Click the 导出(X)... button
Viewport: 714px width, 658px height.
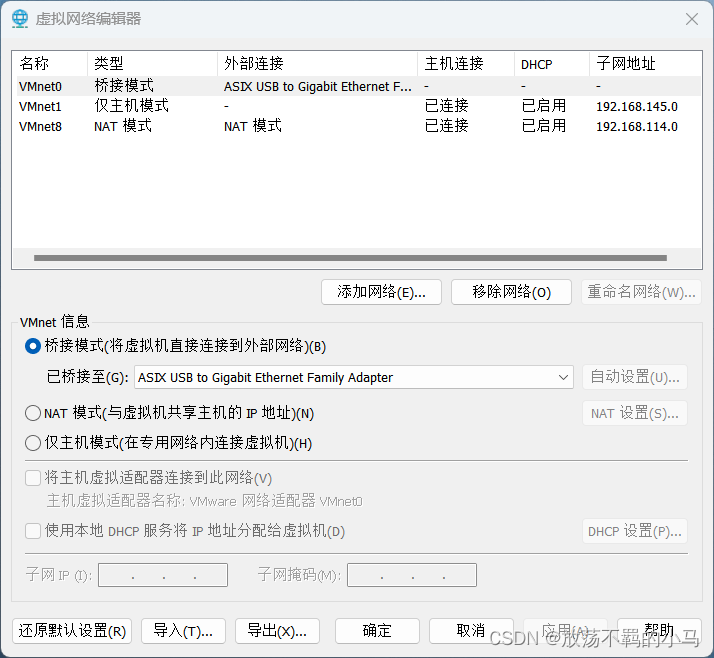(x=277, y=631)
